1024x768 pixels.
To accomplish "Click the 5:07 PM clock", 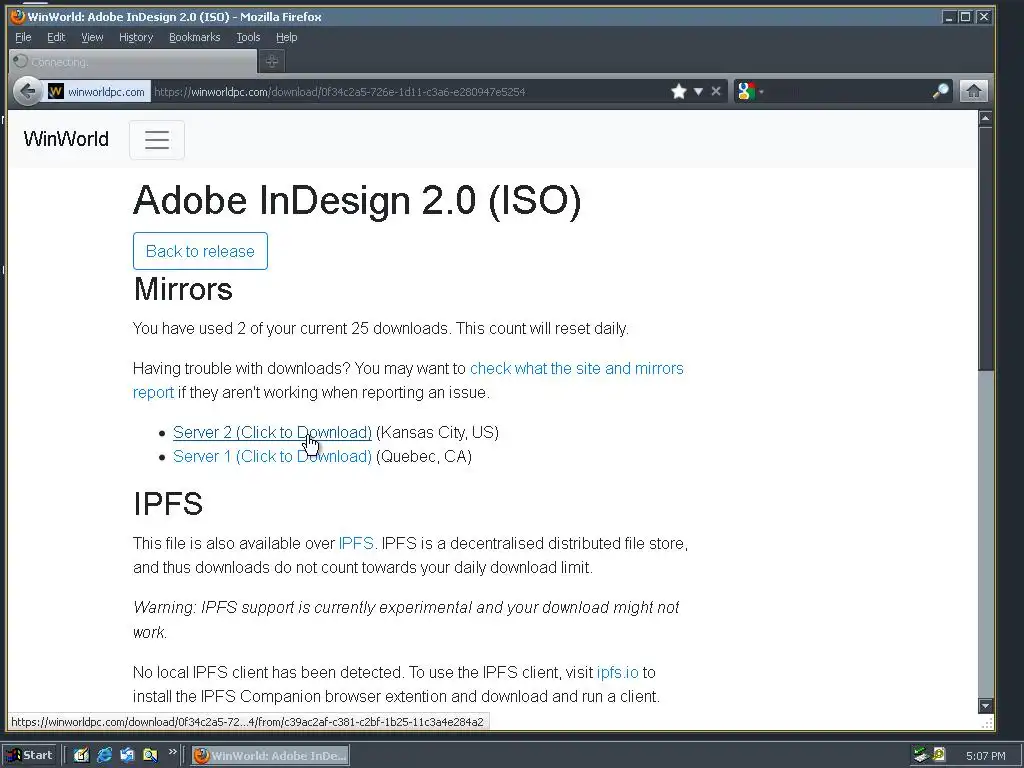I will coord(985,756).
